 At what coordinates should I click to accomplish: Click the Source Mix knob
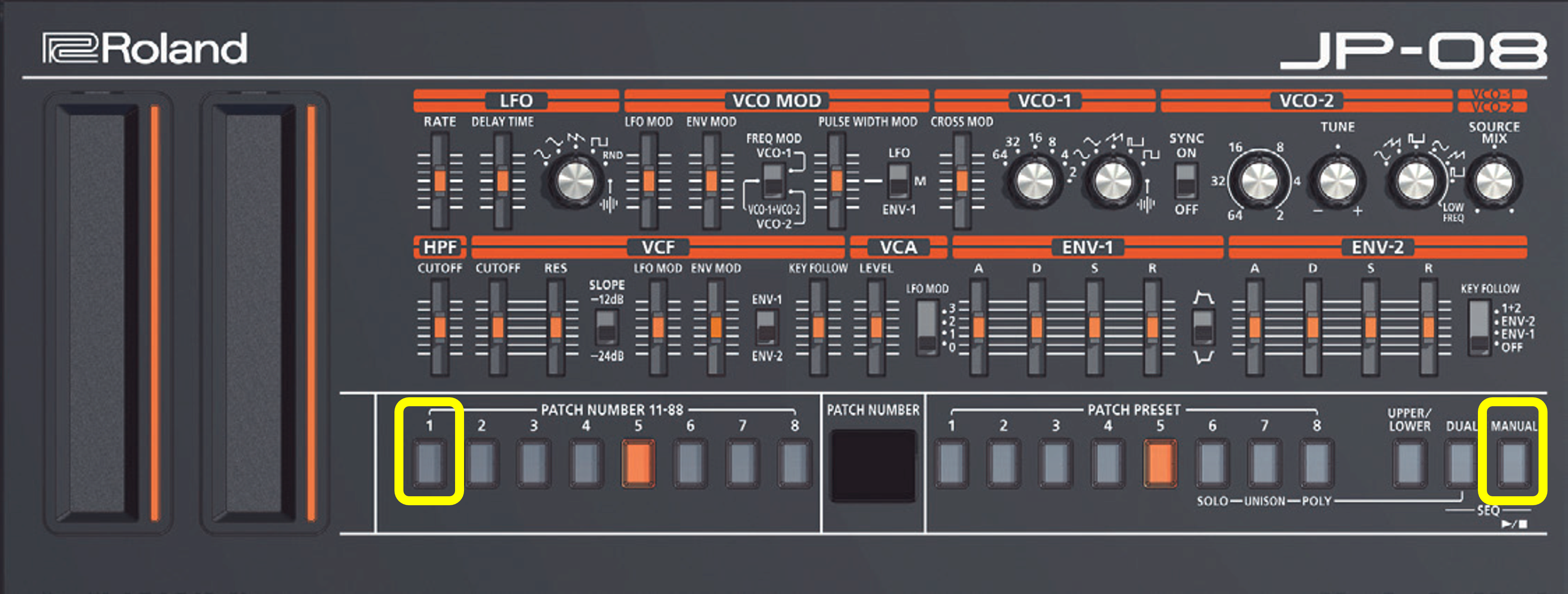tap(1494, 181)
